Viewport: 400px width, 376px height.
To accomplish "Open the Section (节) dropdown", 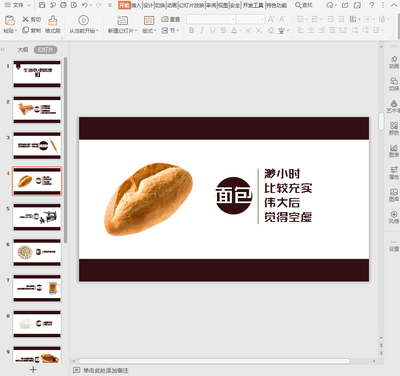I will 170,30.
